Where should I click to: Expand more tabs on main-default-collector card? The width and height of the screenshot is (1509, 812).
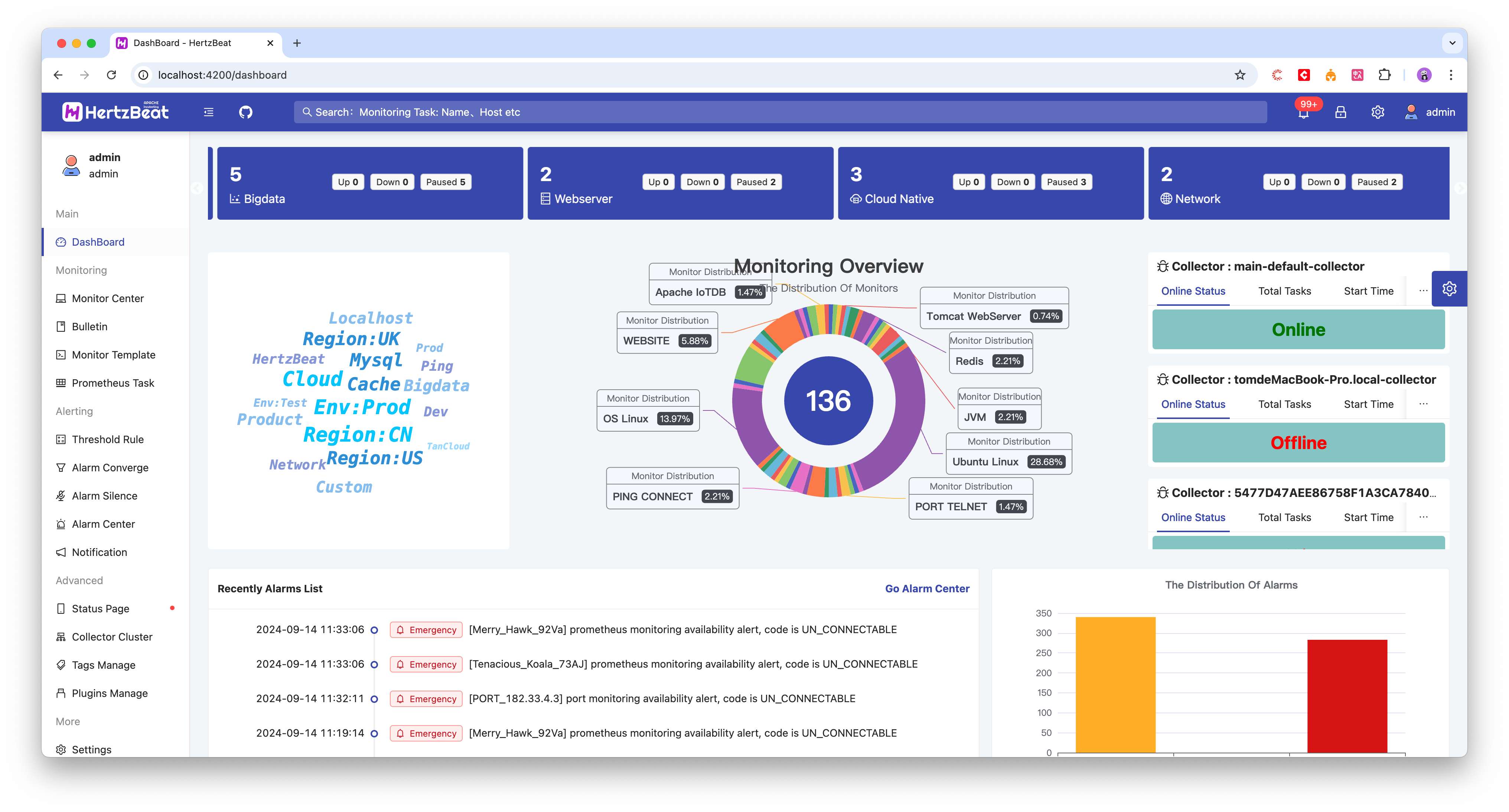[1423, 291]
